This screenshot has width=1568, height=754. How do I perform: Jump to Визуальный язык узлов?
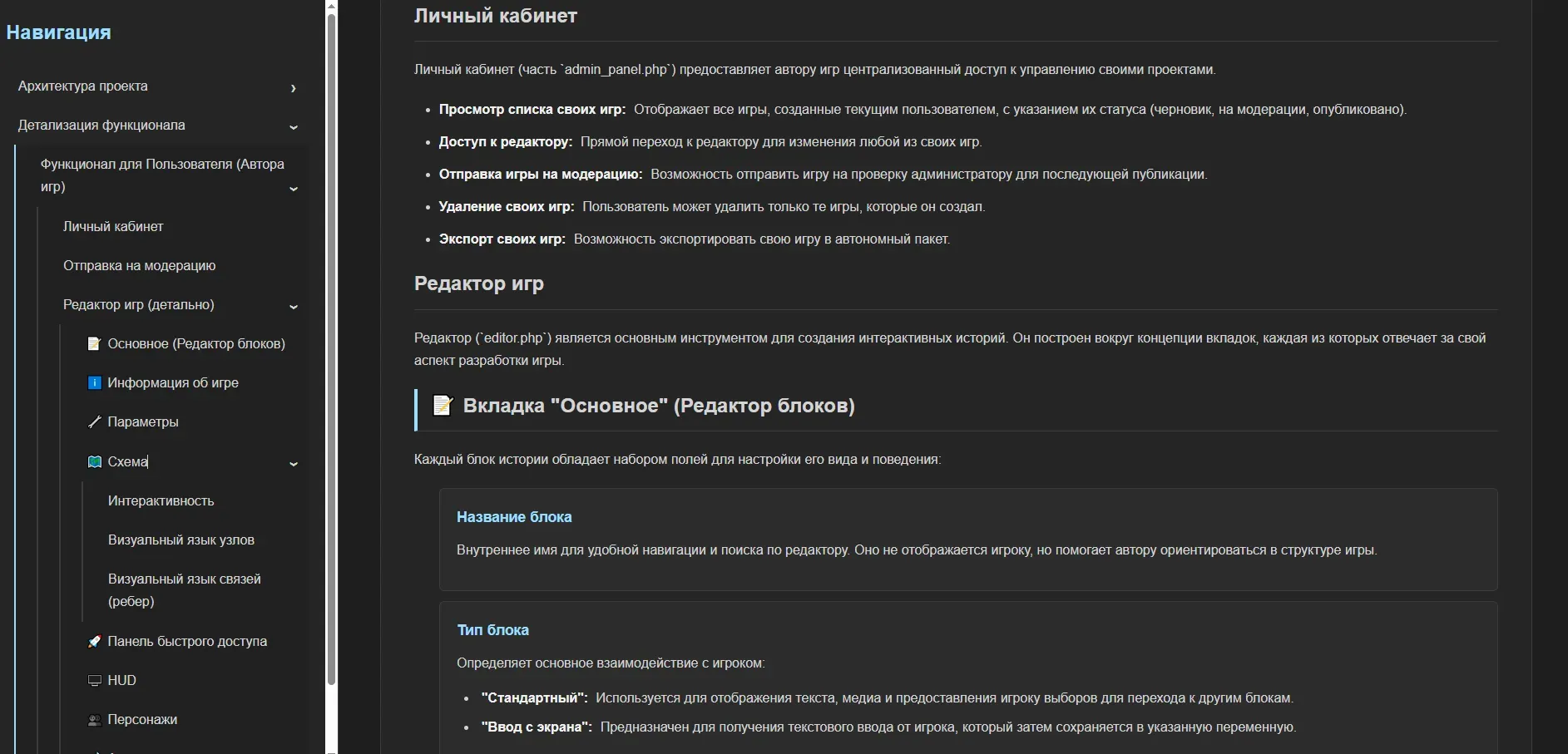coord(181,540)
